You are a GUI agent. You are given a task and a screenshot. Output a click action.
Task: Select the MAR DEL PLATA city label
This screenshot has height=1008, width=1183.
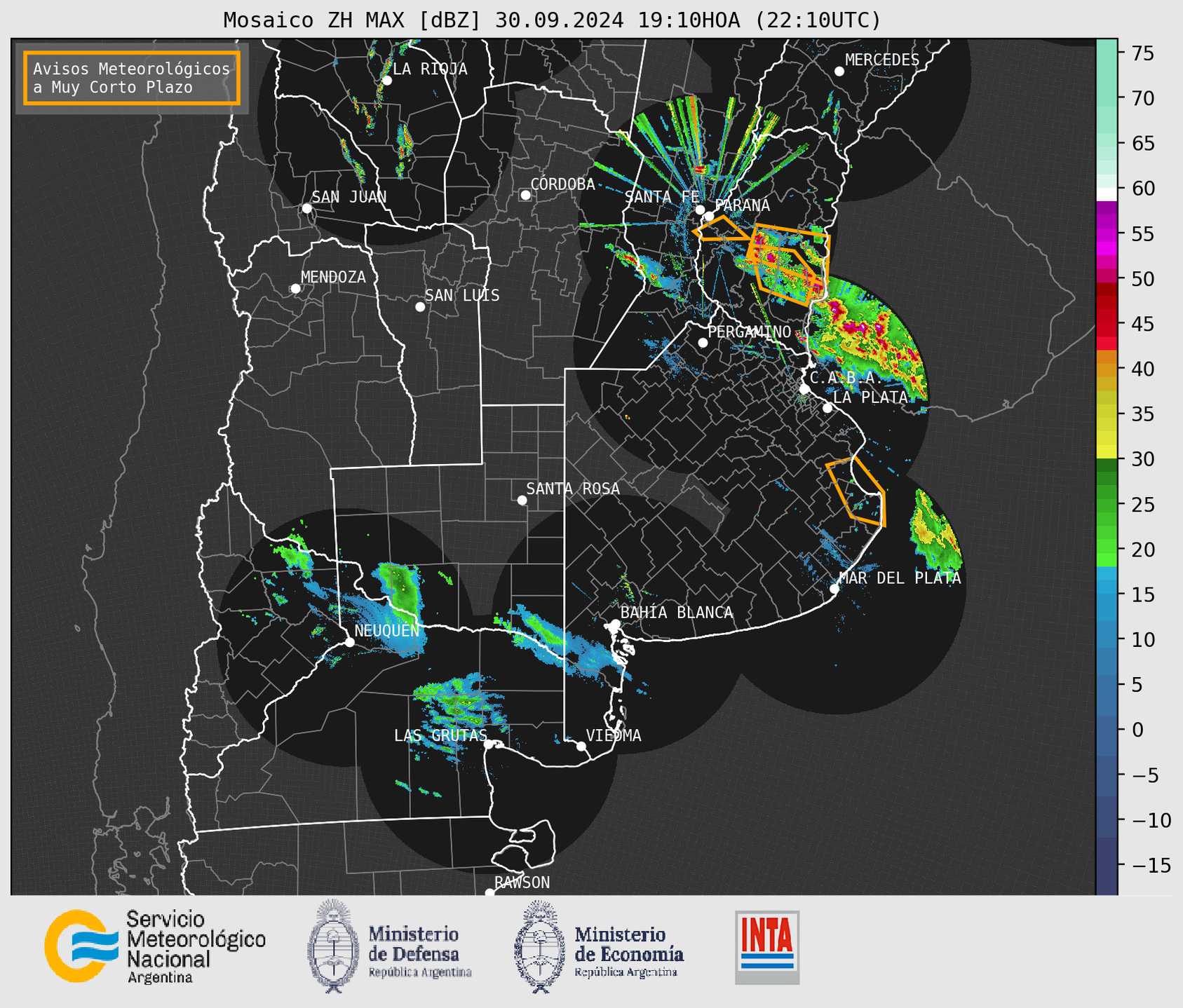[900, 578]
